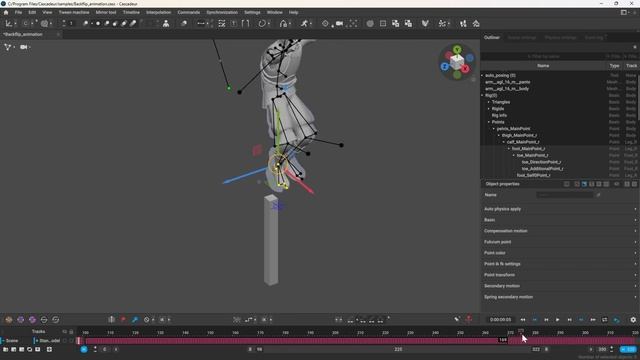Image resolution: width=640 pixels, height=360 pixels.
Task: Switch to the Outliner tab
Action: (x=492, y=37)
